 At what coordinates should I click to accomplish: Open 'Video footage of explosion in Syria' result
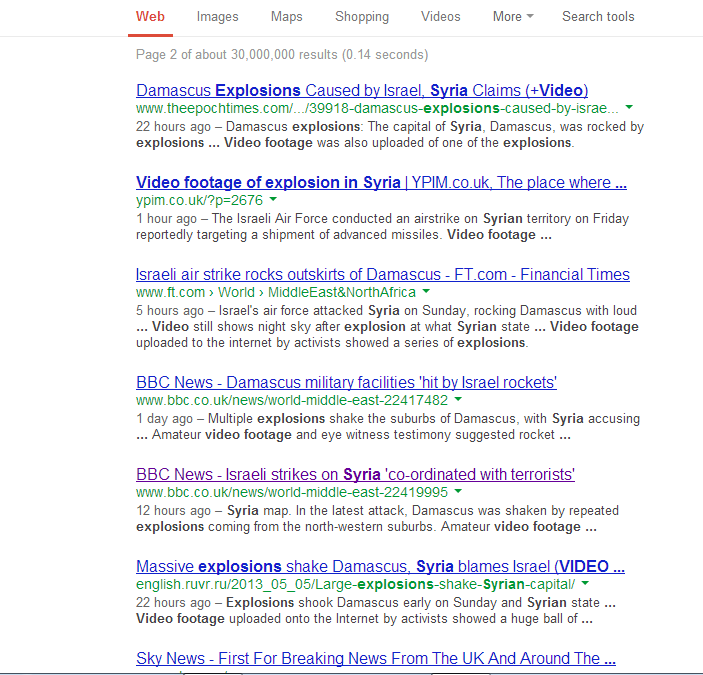pos(381,182)
